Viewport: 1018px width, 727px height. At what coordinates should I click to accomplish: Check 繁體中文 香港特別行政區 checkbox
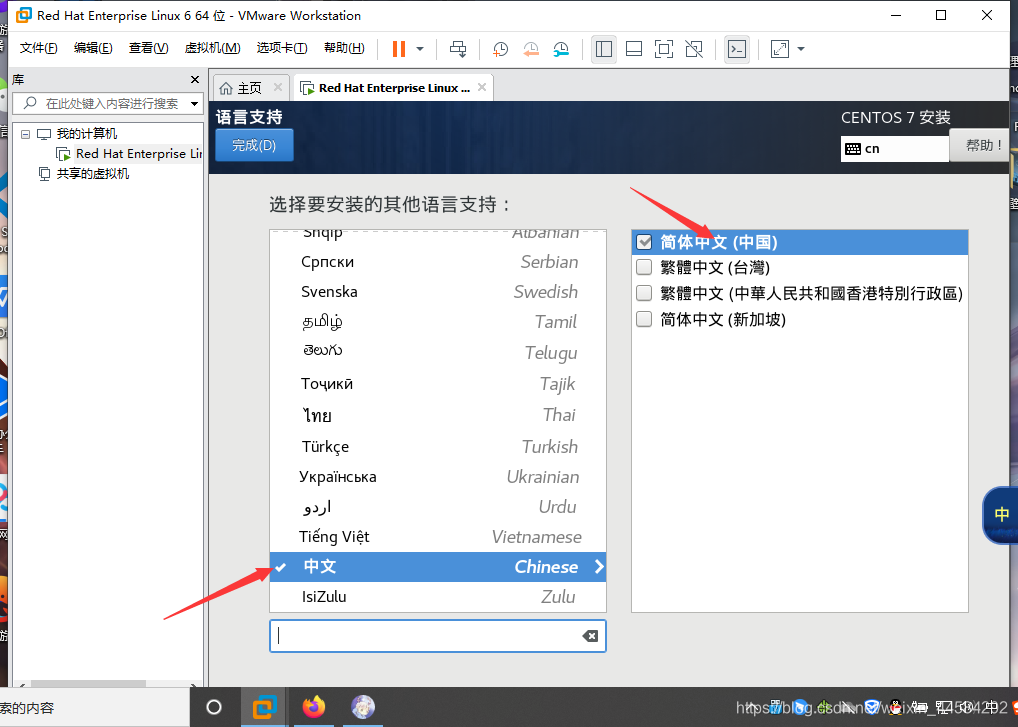(x=644, y=293)
